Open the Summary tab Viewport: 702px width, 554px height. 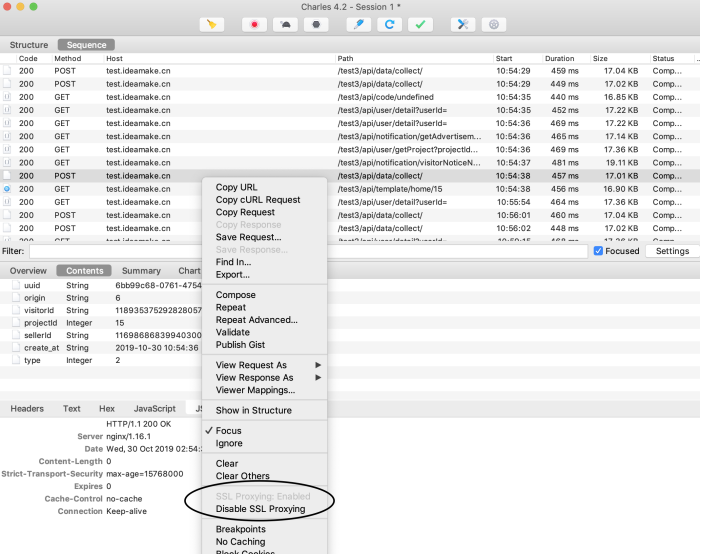(x=141, y=271)
